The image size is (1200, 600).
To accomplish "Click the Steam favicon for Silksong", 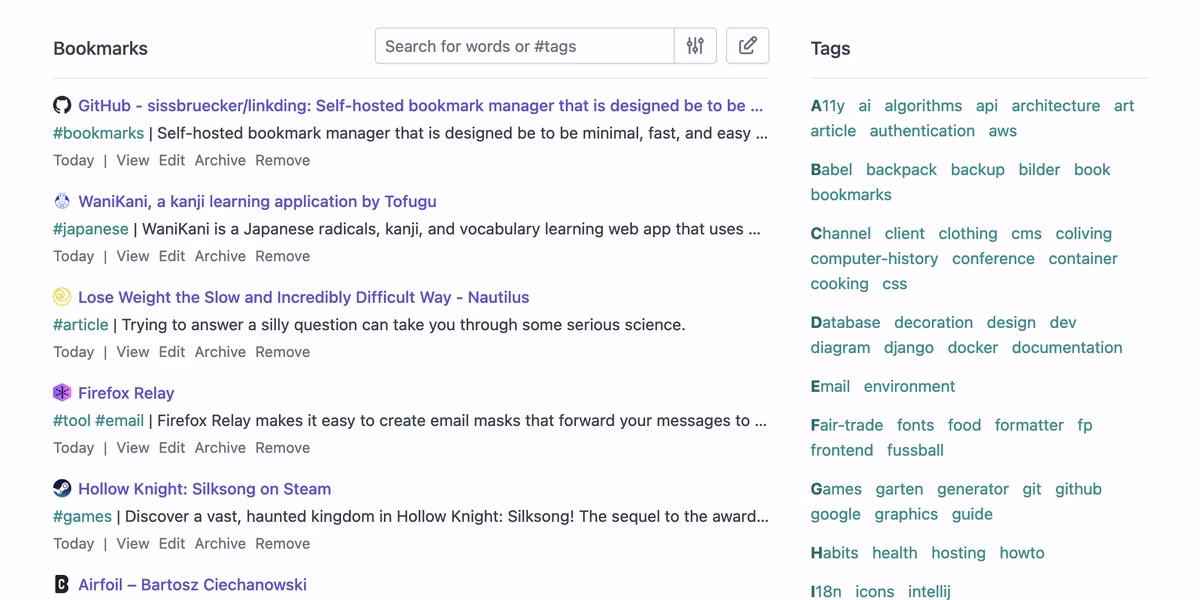I will (62, 489).
